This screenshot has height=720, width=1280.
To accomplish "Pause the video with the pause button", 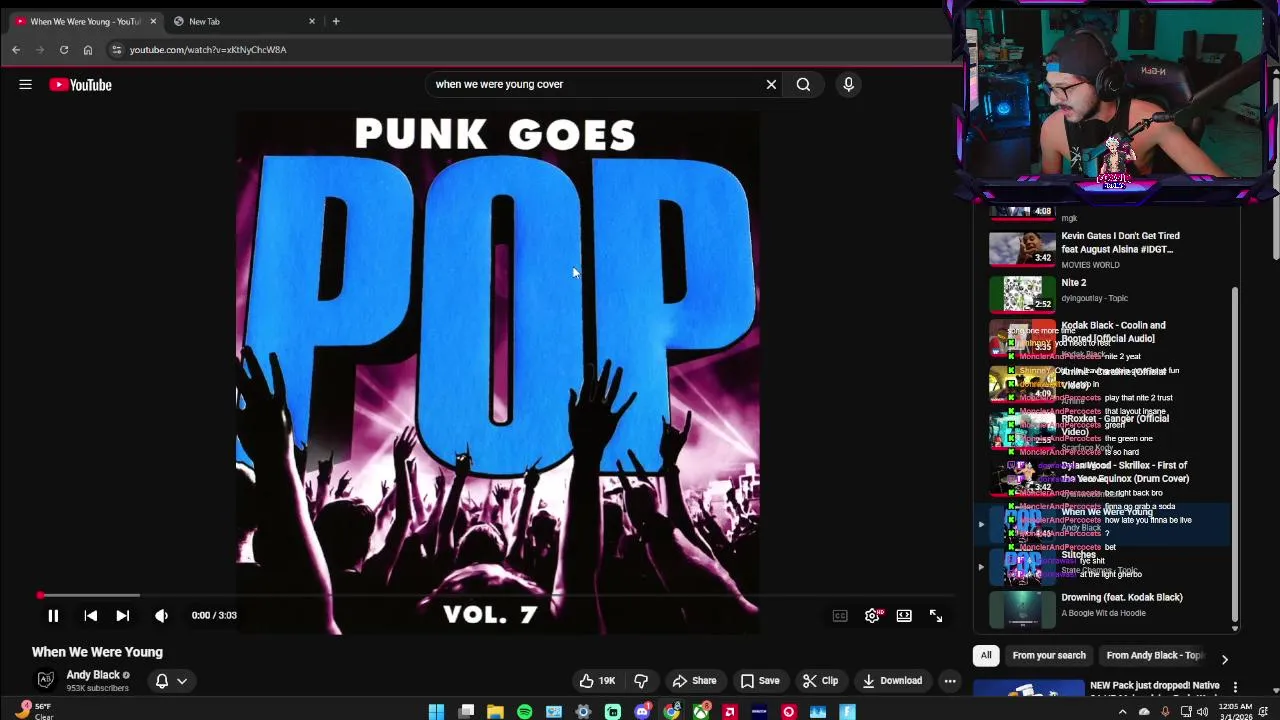I will 53,616.
